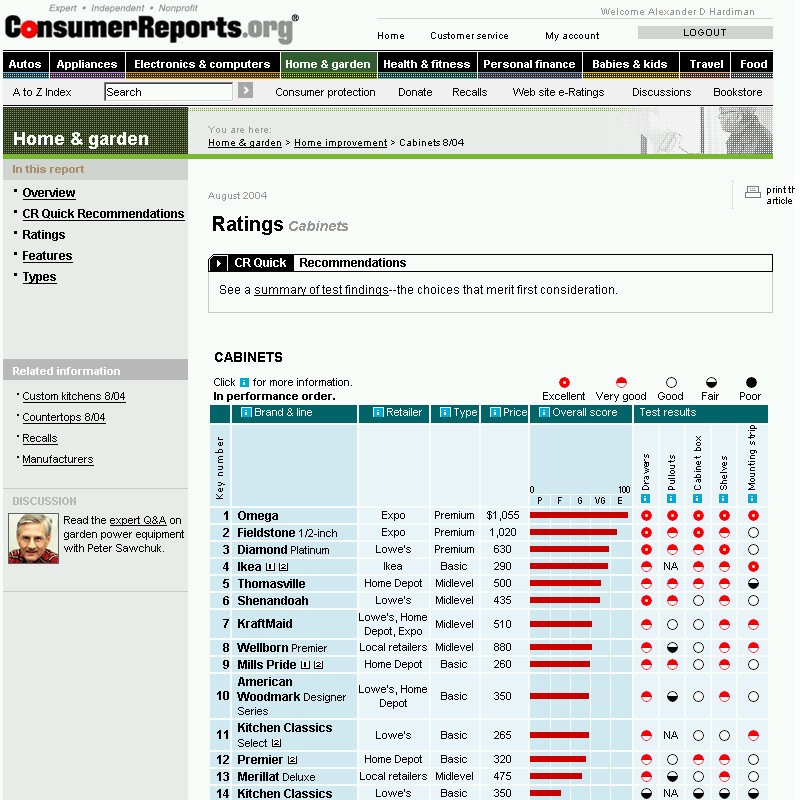Click footnote 2 icon beside Mills Pride

(318, 665)
